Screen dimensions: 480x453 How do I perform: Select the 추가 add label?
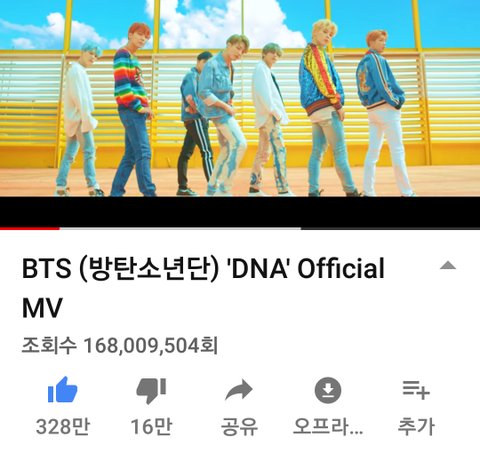point(416,427)
